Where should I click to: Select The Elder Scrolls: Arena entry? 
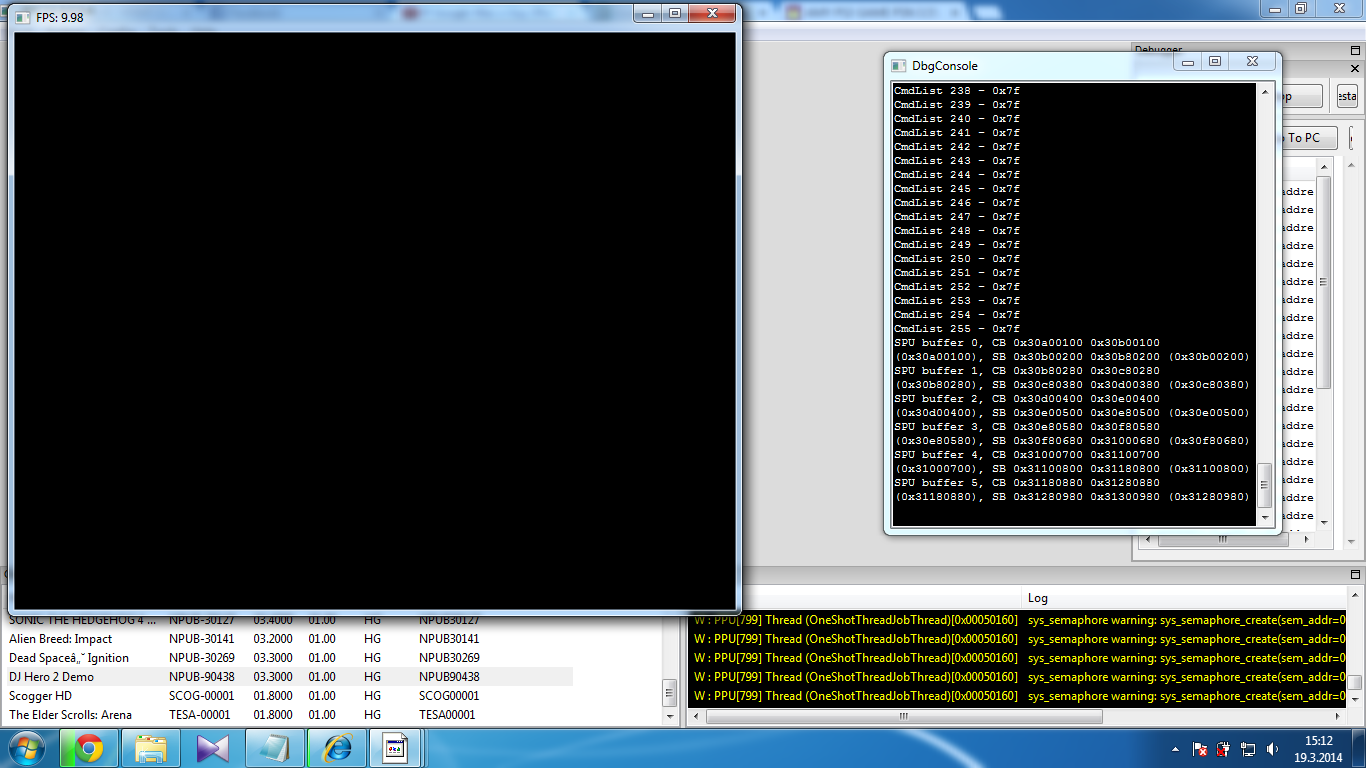click(x=70, y=715)
